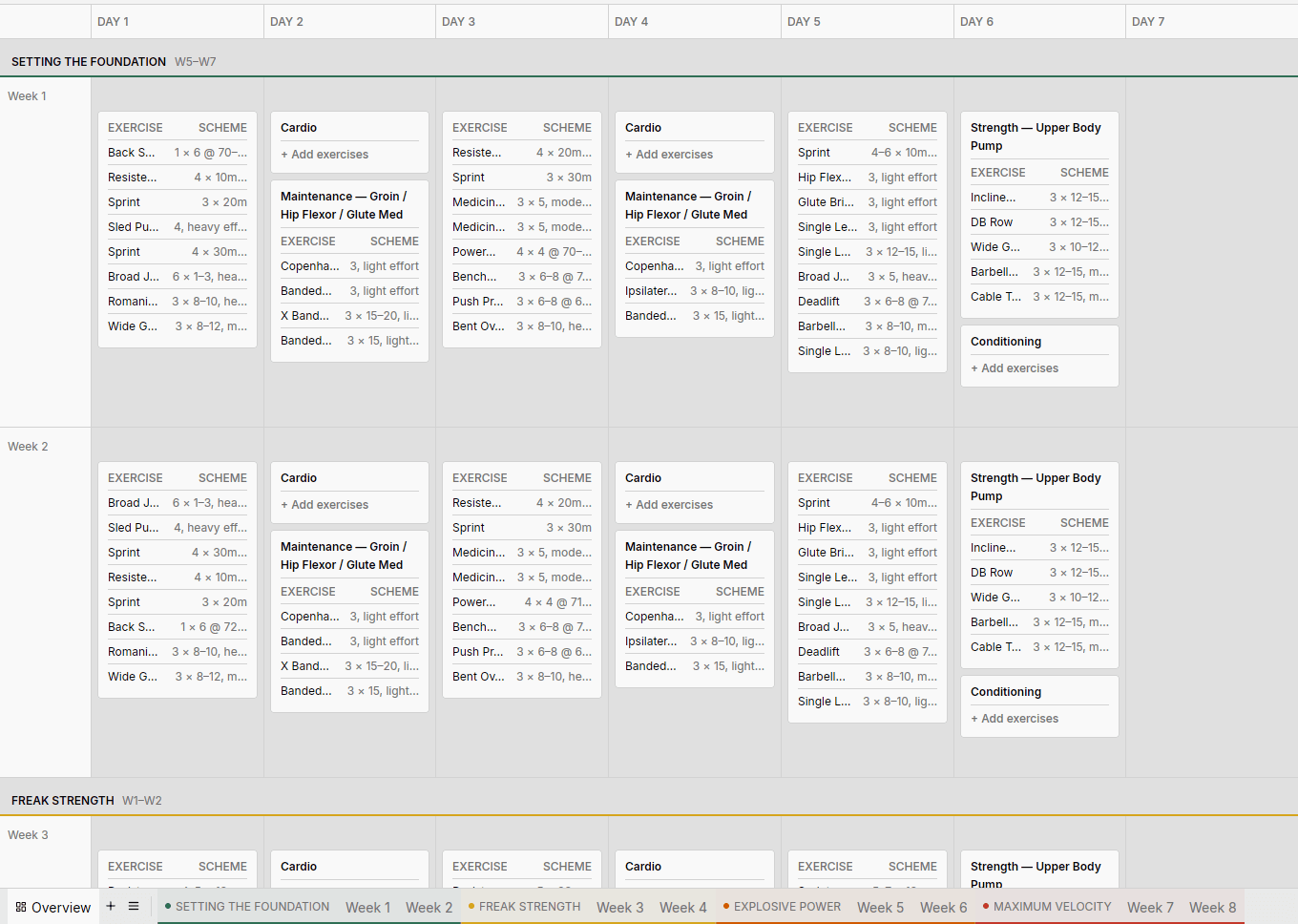Select the EXPLOSIVE POWER bottom tab group
Image resolution: width=1298 pixels, height=924 pixels.
pyautogui.click(x=782, y=907)
